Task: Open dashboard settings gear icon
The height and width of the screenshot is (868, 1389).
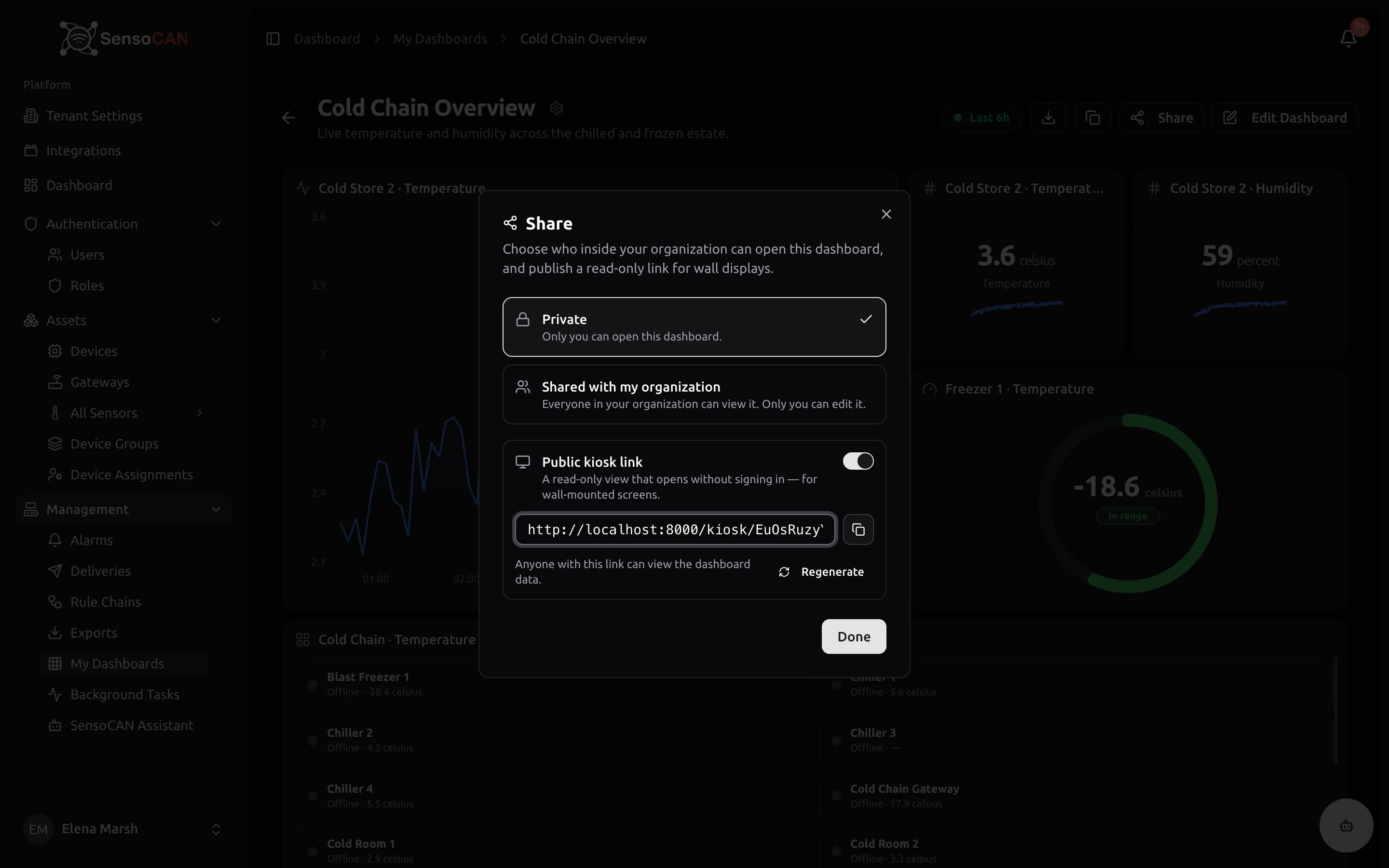Action: 556,108
